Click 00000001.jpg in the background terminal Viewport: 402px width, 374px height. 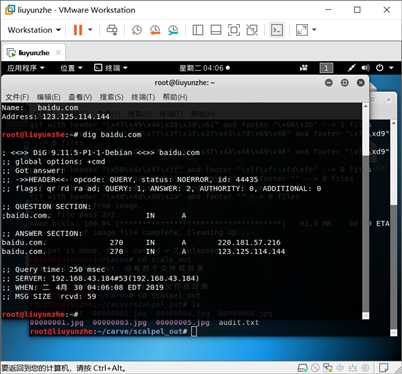point(57,323)
